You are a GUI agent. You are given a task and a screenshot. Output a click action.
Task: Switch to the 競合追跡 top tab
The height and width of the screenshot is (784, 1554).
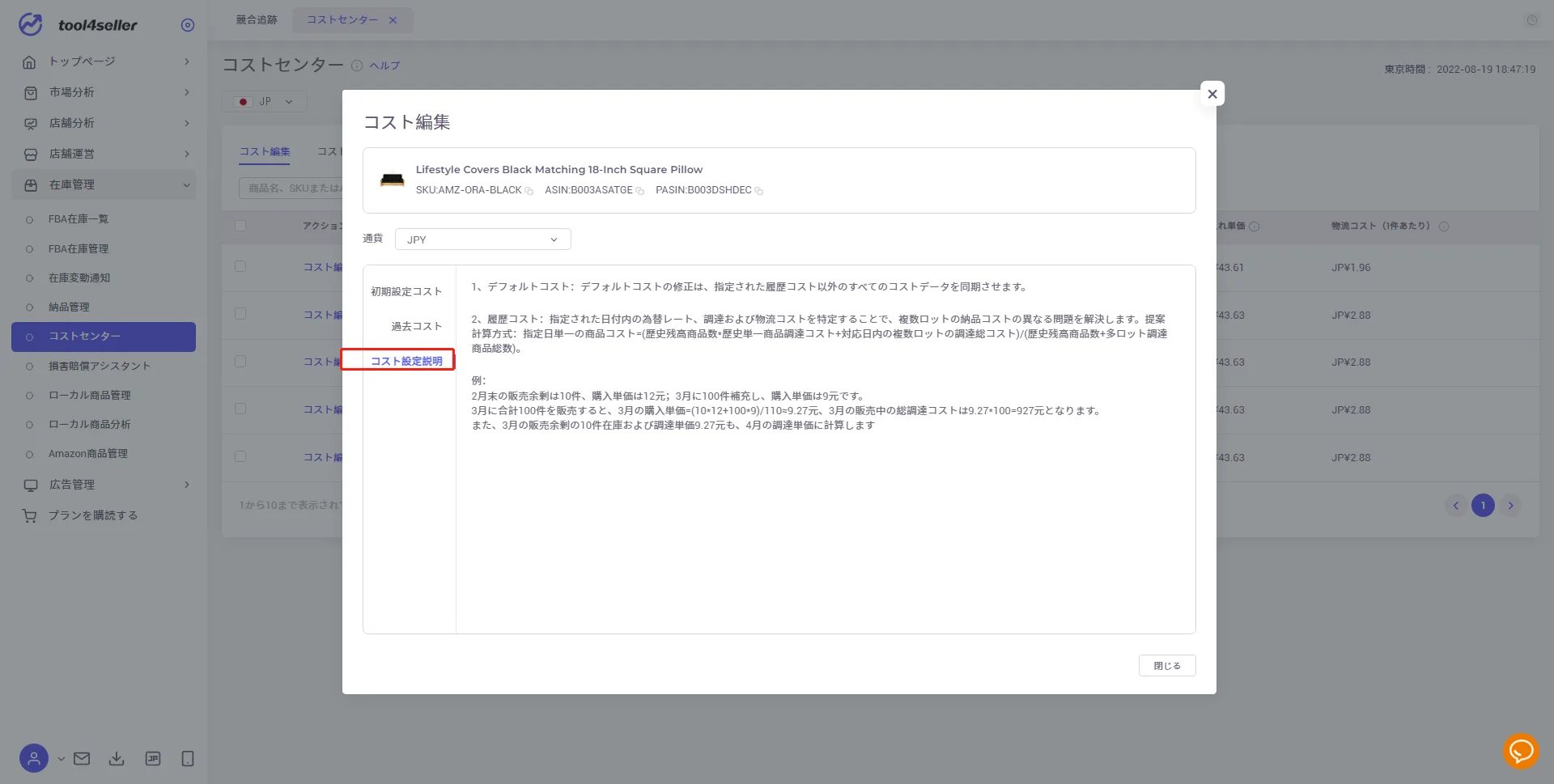tap(257, 20)
